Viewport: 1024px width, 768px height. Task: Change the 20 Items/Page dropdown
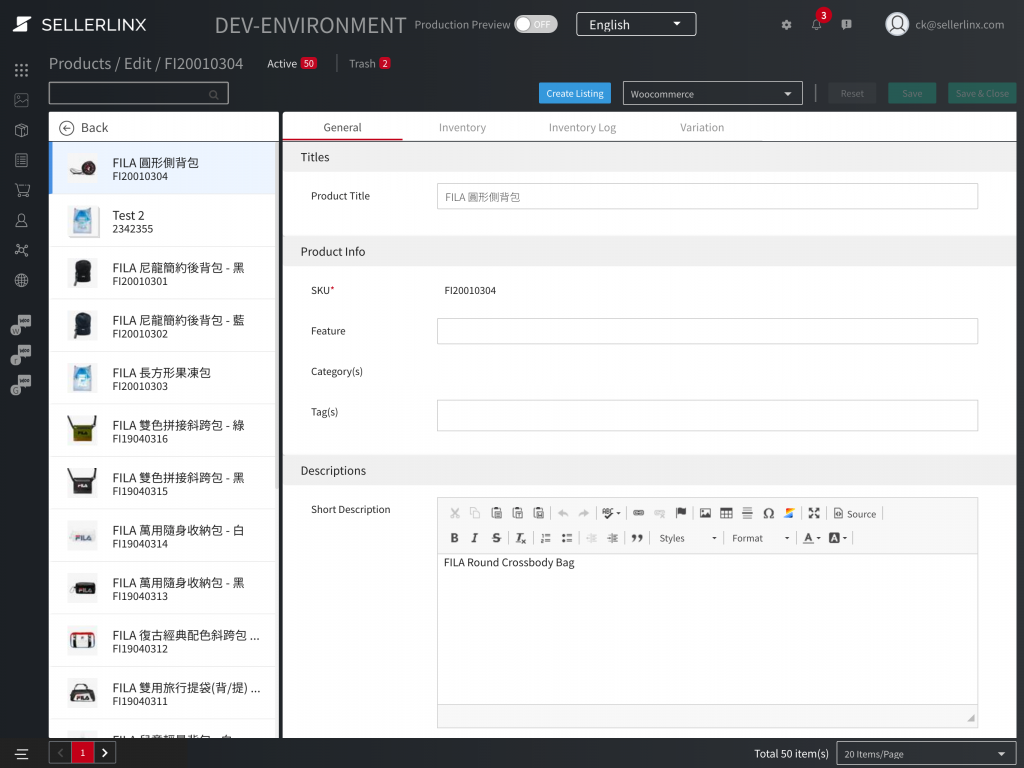tap(926, 754)
